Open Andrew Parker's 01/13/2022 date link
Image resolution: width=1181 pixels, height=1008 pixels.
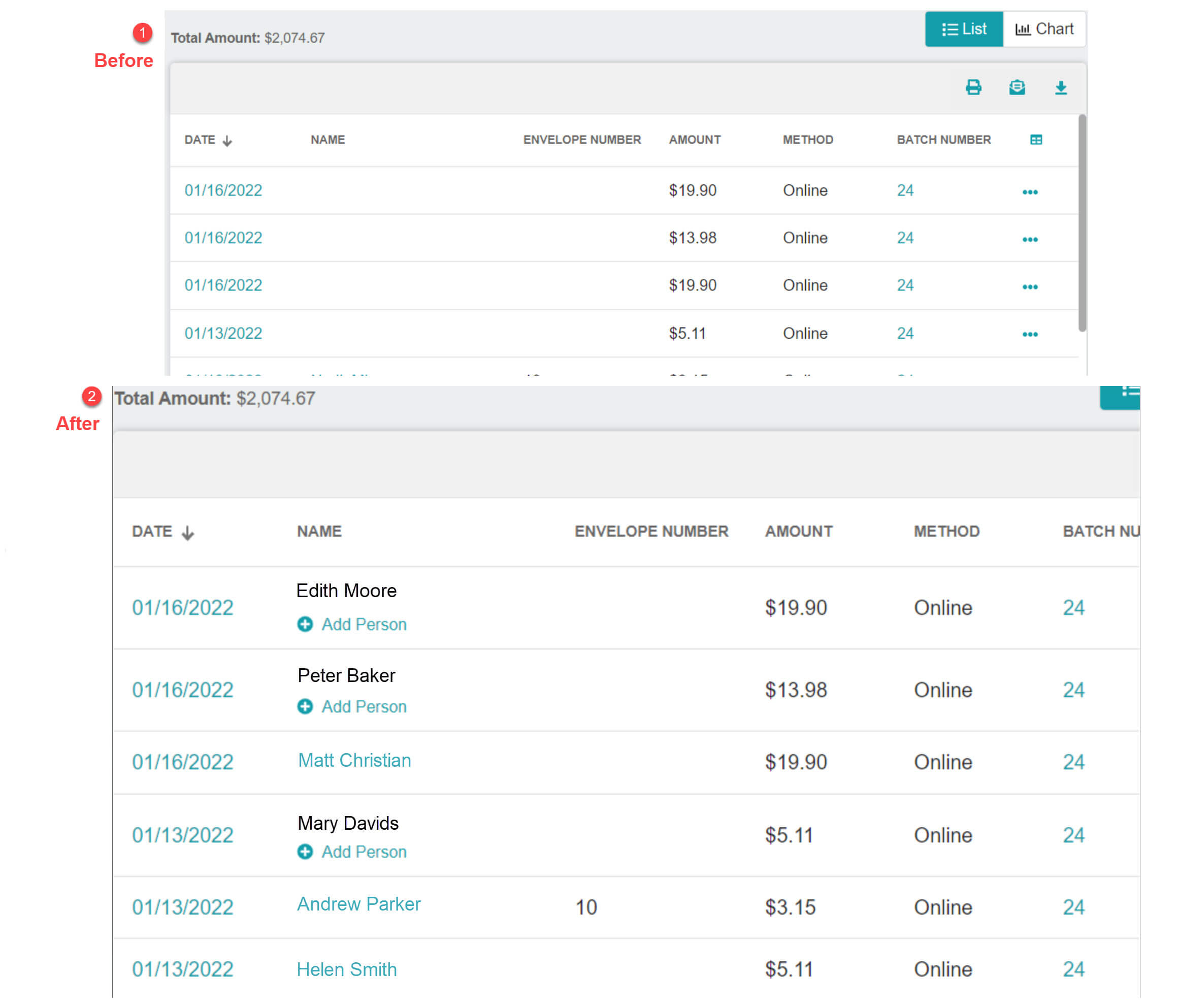183,907
